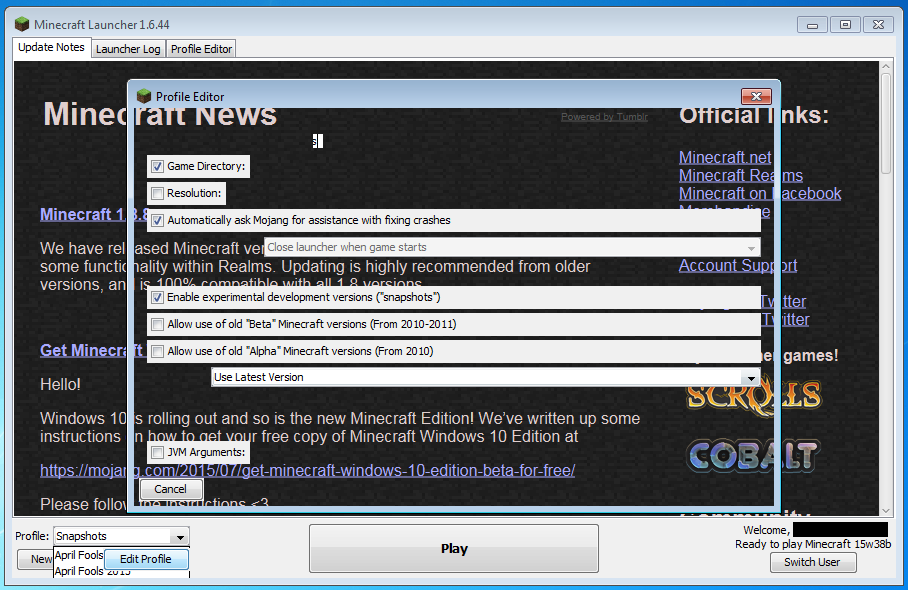Toggle the Game Directory checkbox

point(157,167)
